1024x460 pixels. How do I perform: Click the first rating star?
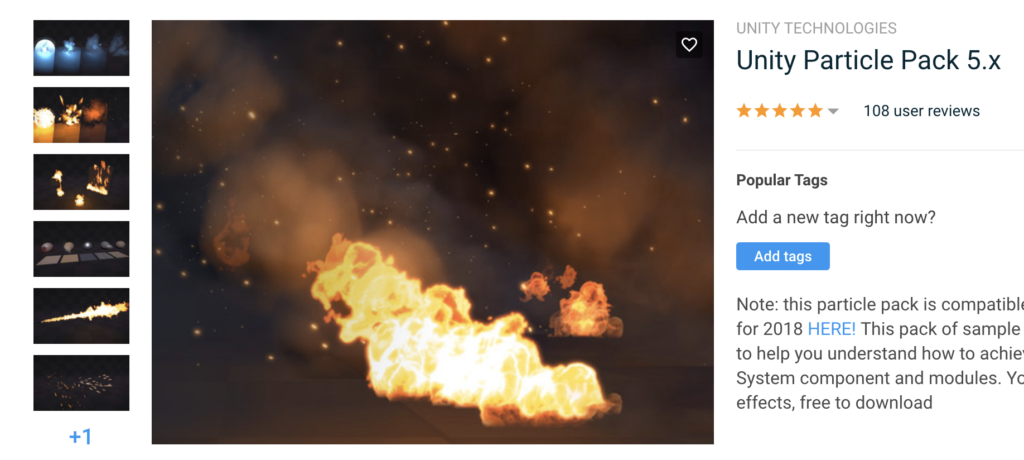[744, 111]
